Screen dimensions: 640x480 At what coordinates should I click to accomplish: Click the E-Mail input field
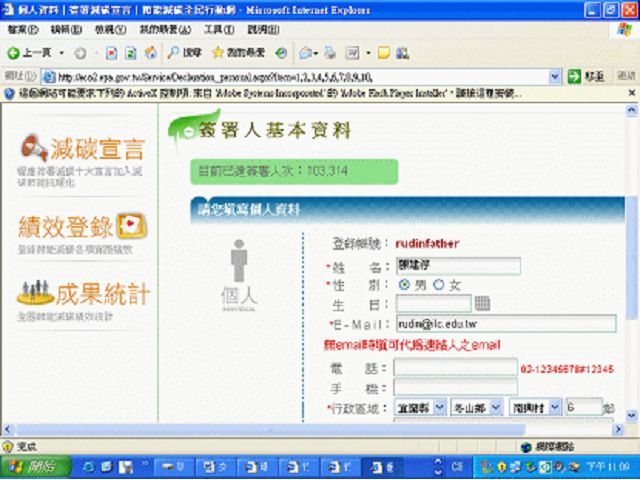point(504,323)
